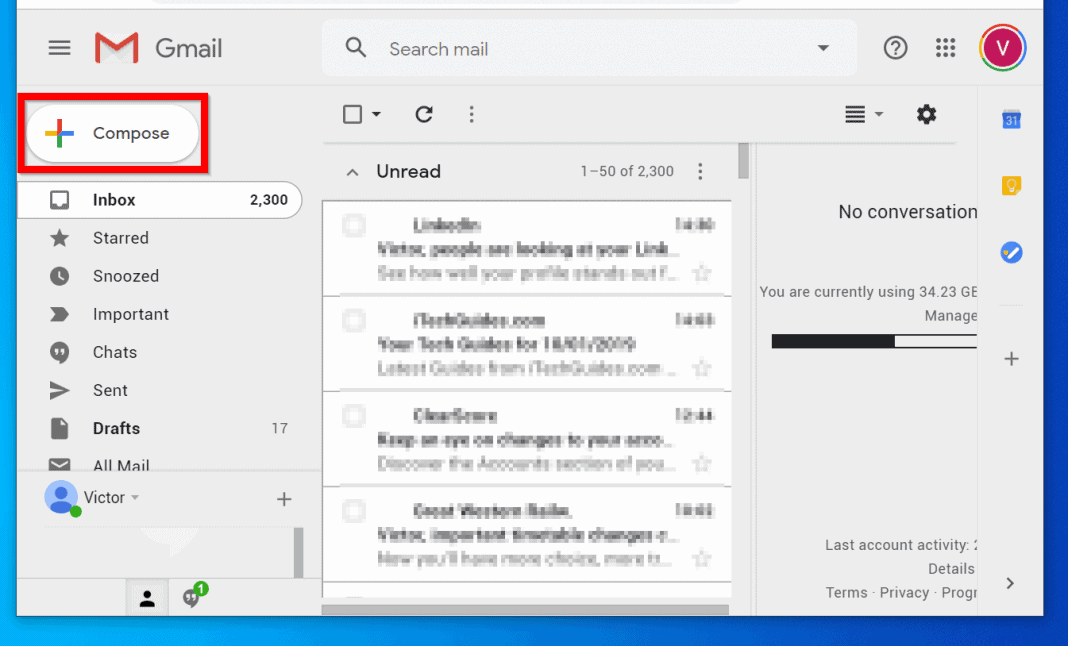The image size is (1068, 646).
Task: Click the mail list horizontal scrollbar
Action: click(525, 610)
